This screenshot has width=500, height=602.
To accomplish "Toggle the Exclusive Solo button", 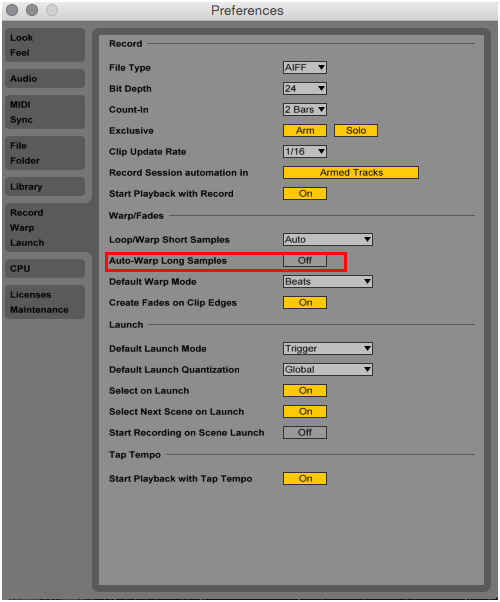I will (356, 131).
